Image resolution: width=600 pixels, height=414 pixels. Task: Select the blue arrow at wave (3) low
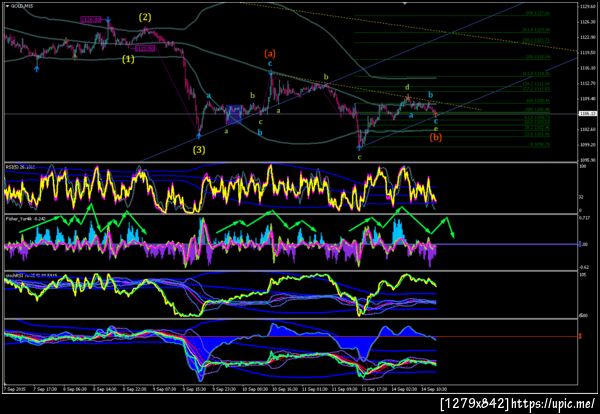pyautogui.click(x=199, y=135)
